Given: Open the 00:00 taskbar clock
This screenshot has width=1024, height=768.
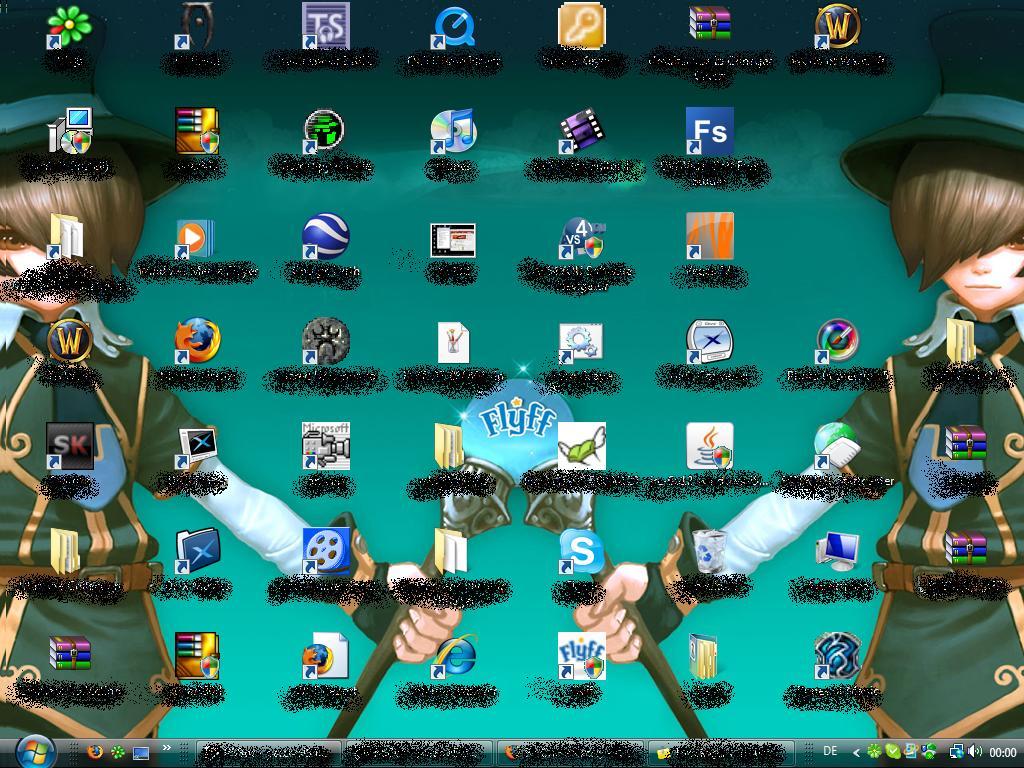Looking at the screenshot, I should 1002,752.
